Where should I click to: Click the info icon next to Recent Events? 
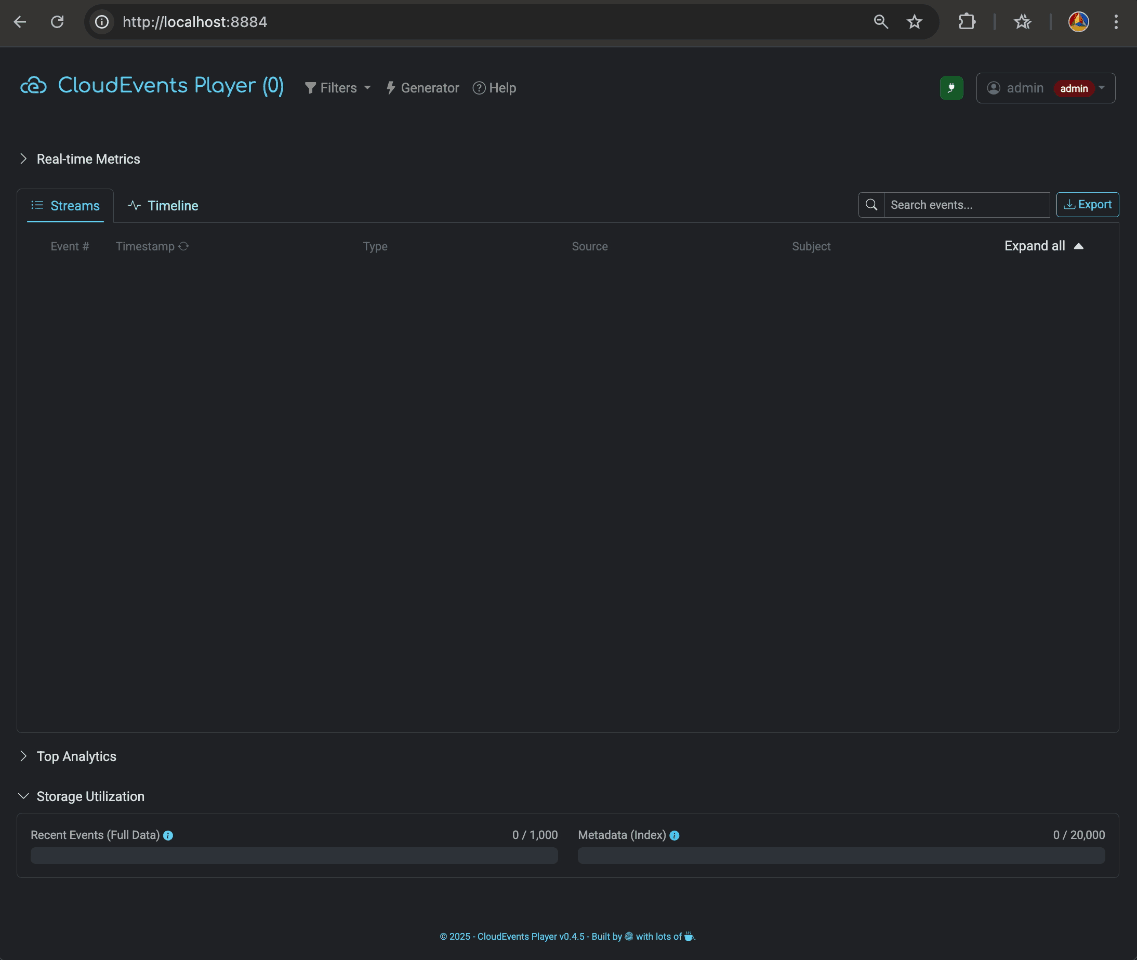pos(168,835)
